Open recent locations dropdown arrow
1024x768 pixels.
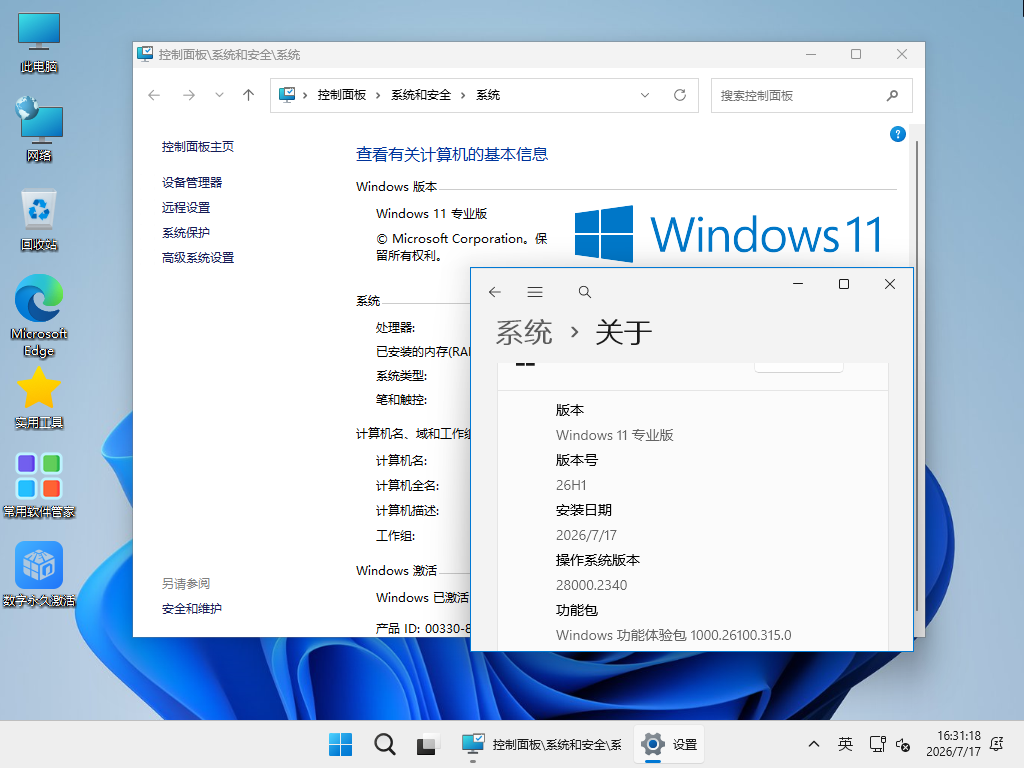tap(219, 95)
